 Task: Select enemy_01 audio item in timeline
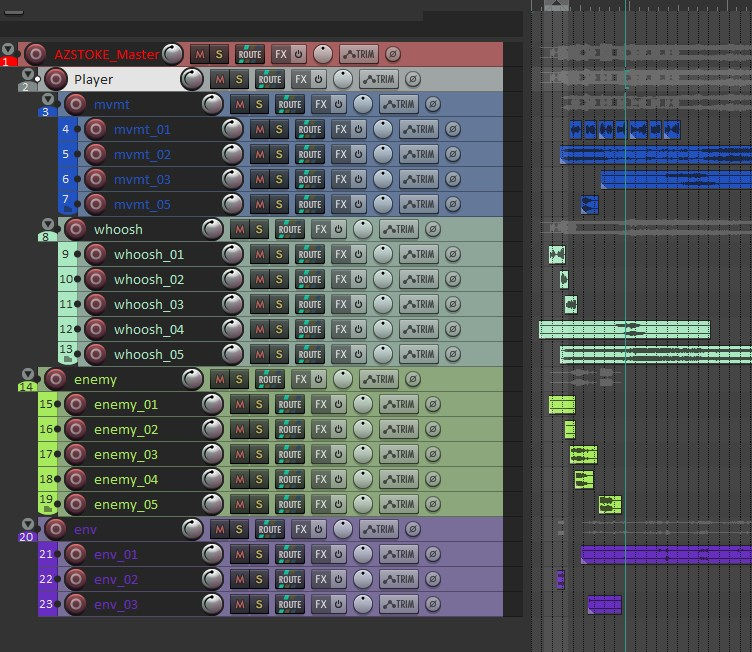562,404
